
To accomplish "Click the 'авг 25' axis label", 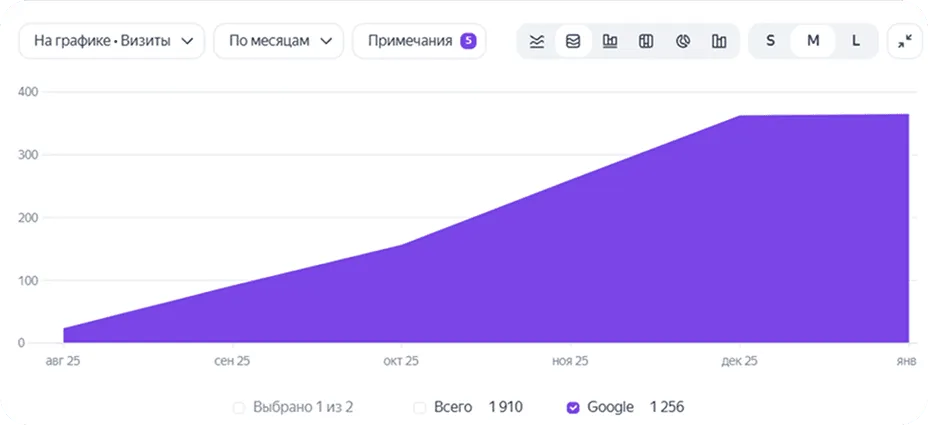I will tap(63, 361).
